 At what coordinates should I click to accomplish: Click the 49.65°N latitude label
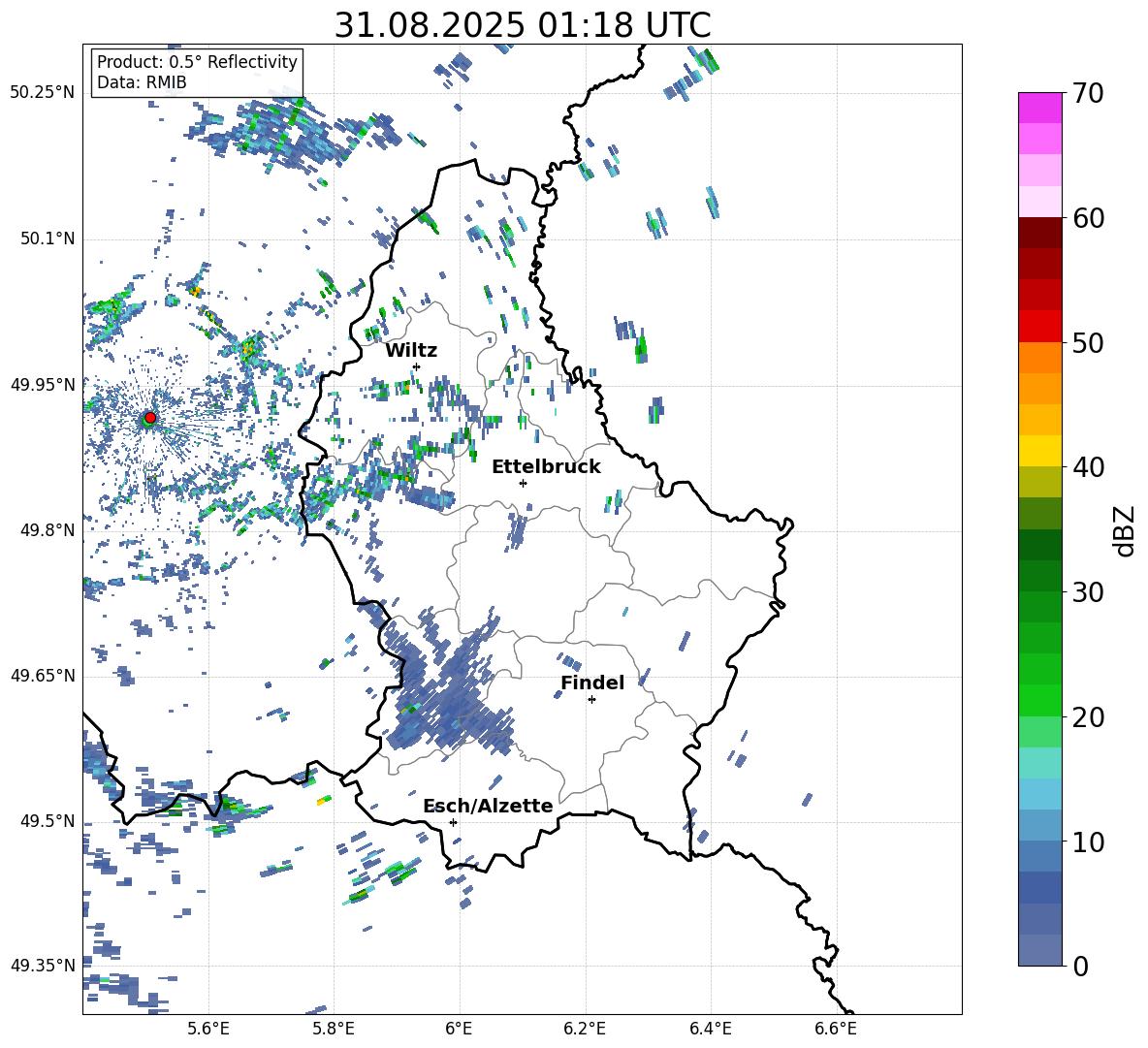coord(43,675)
